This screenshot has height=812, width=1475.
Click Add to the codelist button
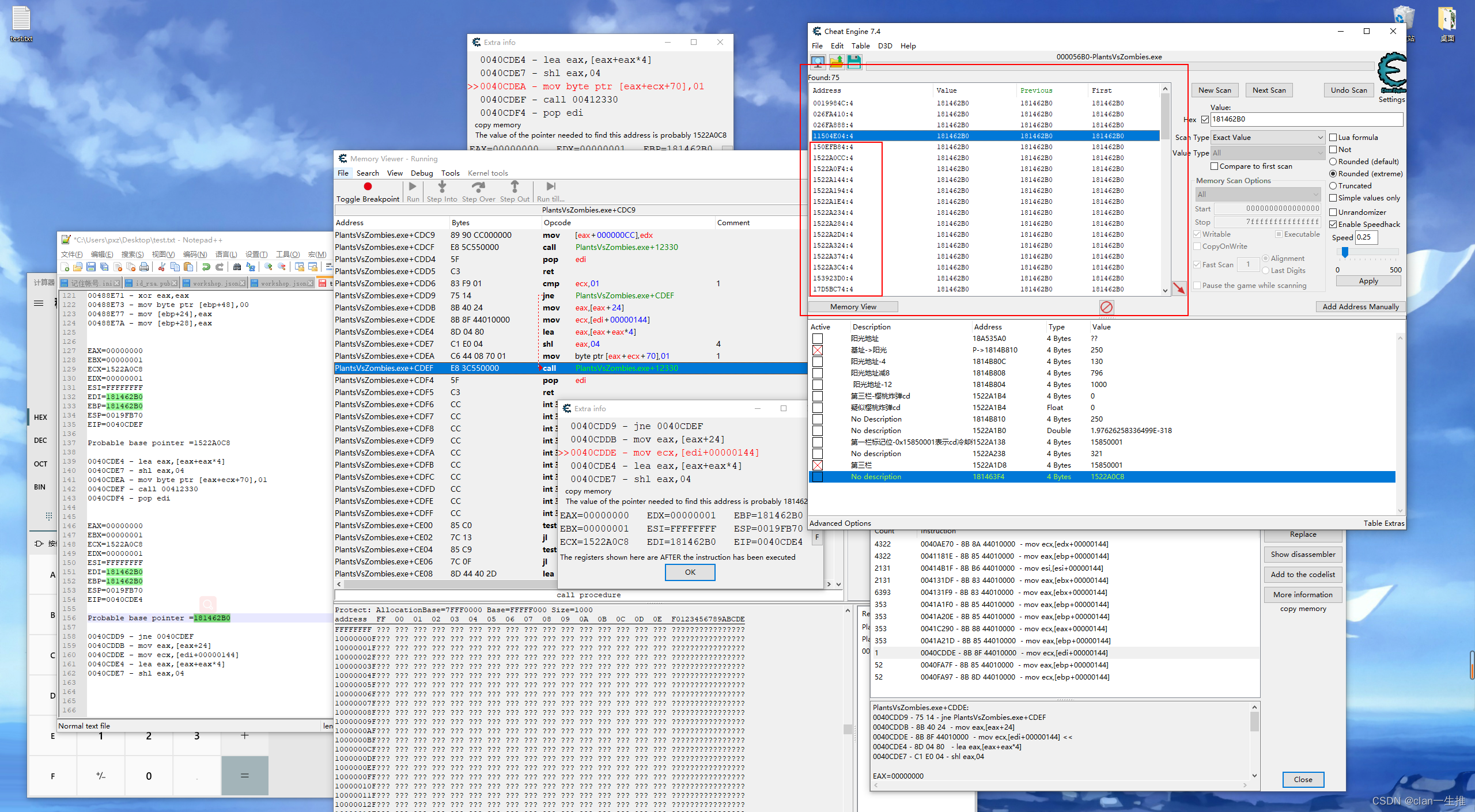tap(1303, 575)
